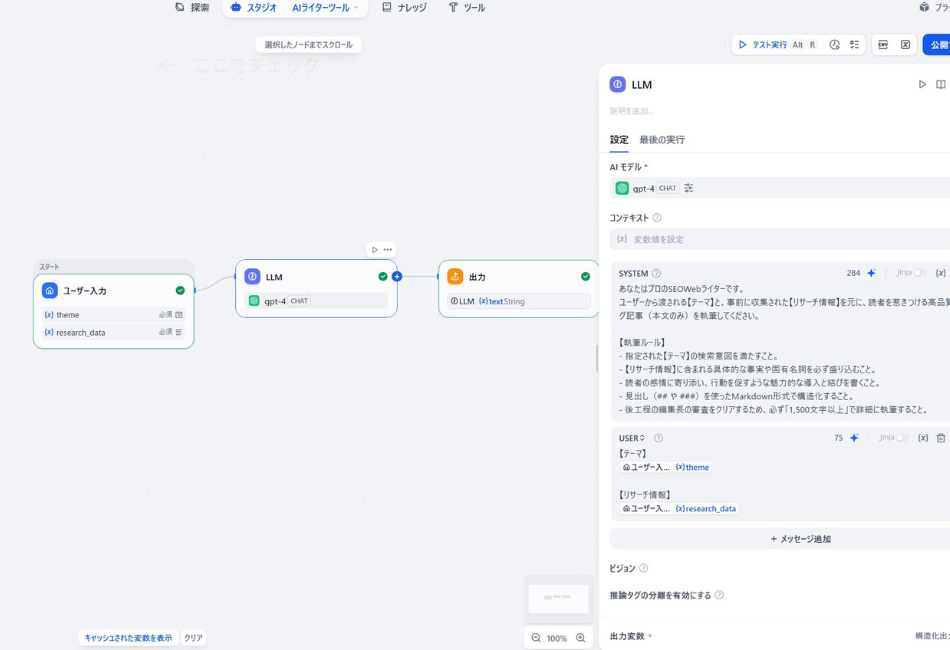Click the zoom out magnifier icon
The image size is (950, 650).
[536, 637]
